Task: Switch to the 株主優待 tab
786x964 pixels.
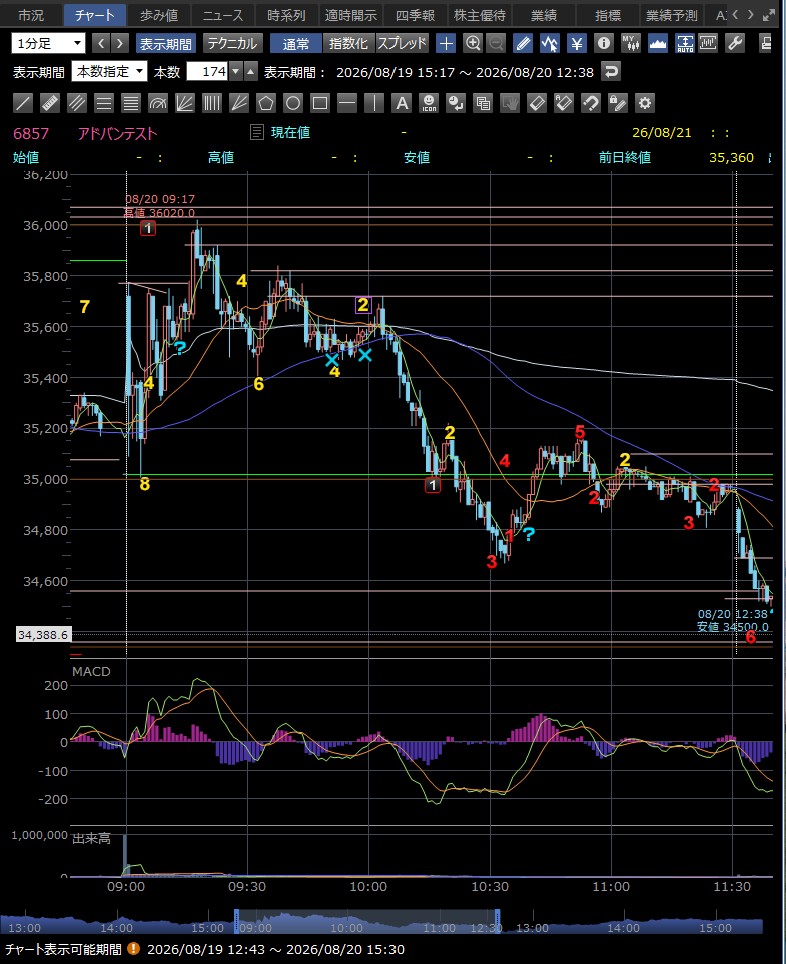Action: point(480,15)
